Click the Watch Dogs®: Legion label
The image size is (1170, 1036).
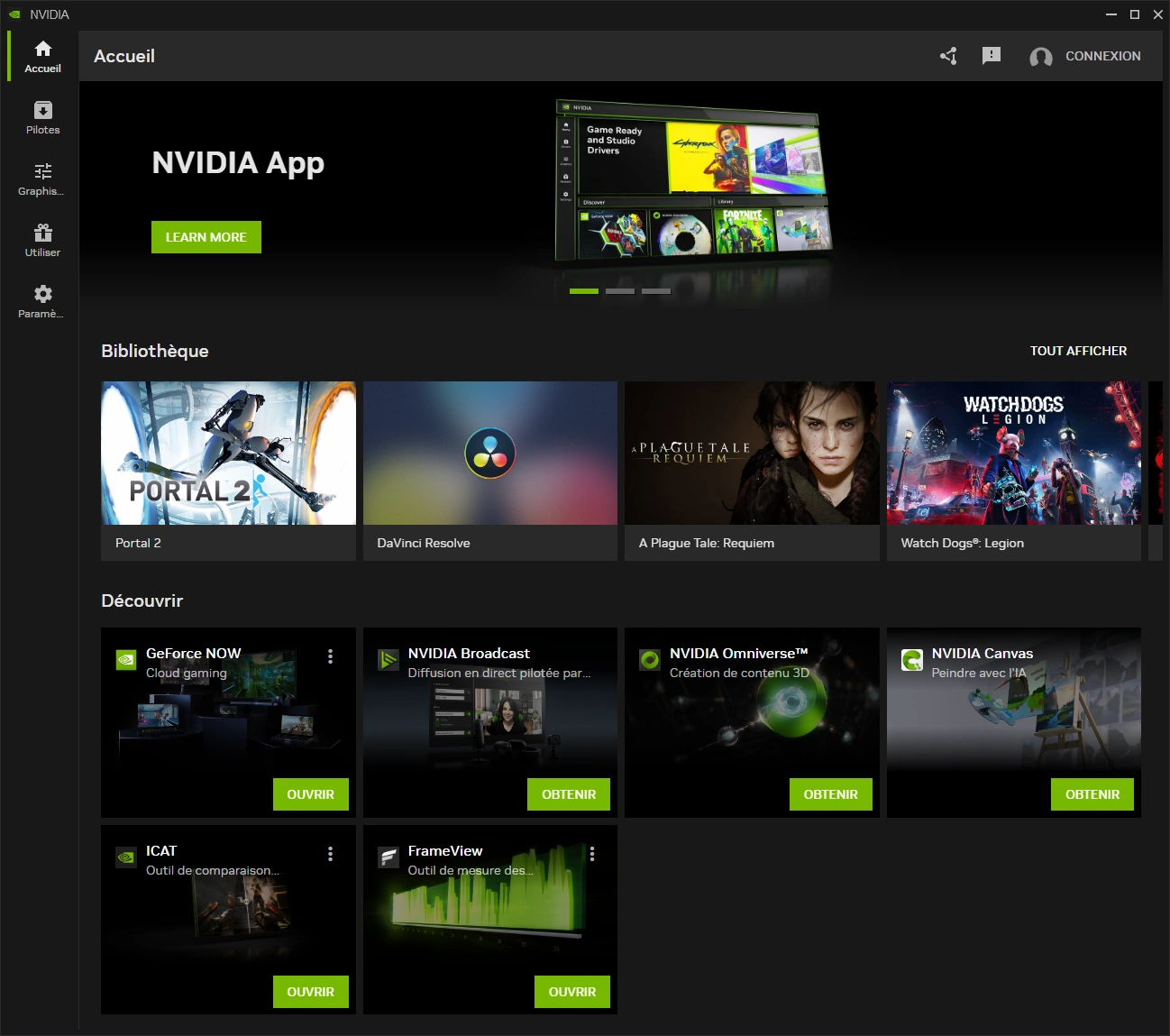[x=962, y=543]
